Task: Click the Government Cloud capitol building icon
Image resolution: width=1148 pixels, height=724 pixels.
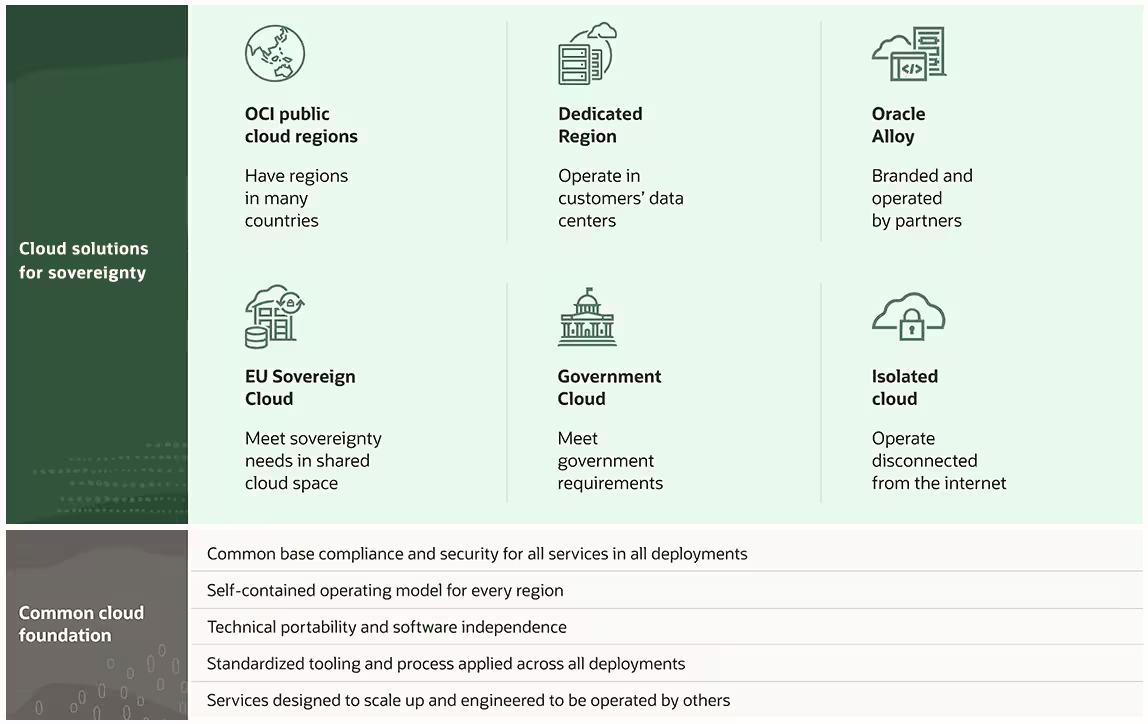Action: click(x=587, y=317)
